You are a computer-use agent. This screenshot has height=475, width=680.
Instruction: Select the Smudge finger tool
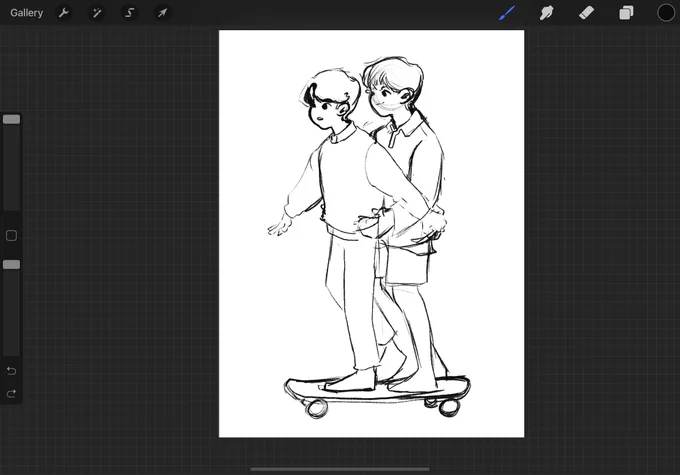(x=546, y=13)
